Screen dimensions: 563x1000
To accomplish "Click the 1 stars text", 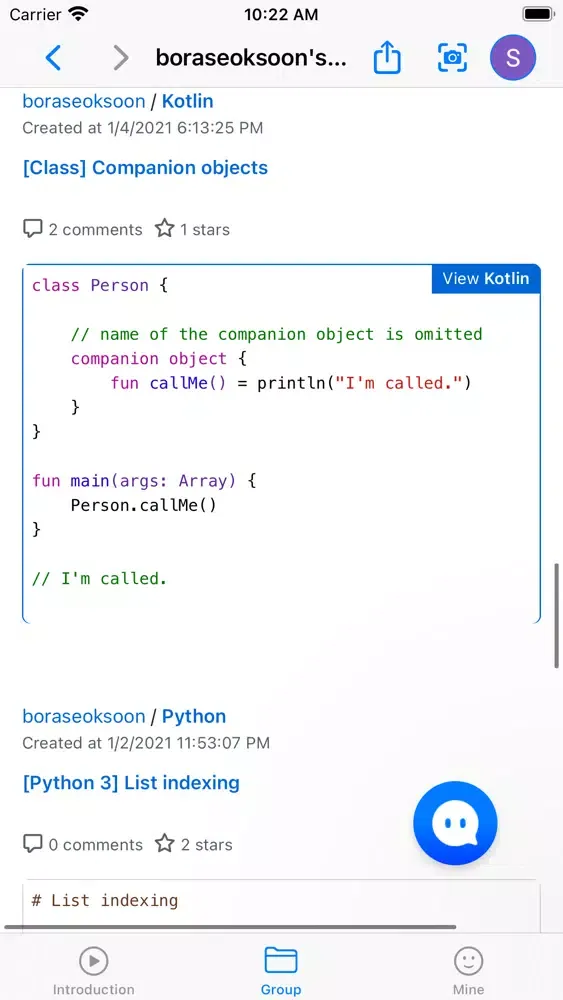I will pyautogui.click(x=205, y=230).
